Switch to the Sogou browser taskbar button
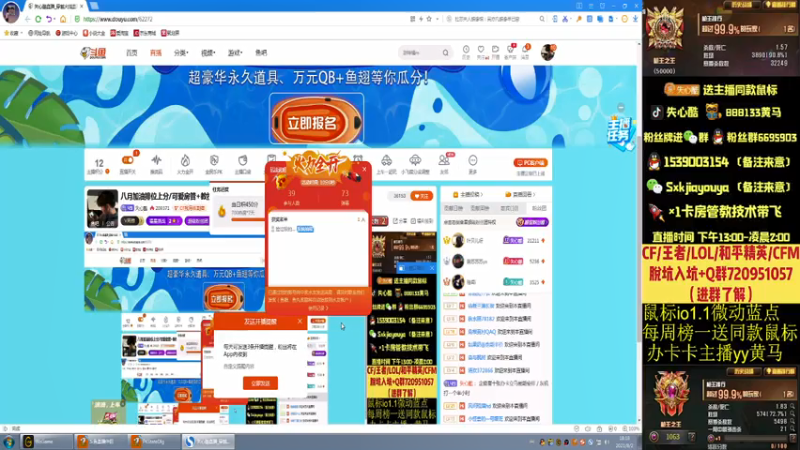 [x=209, y=441]
